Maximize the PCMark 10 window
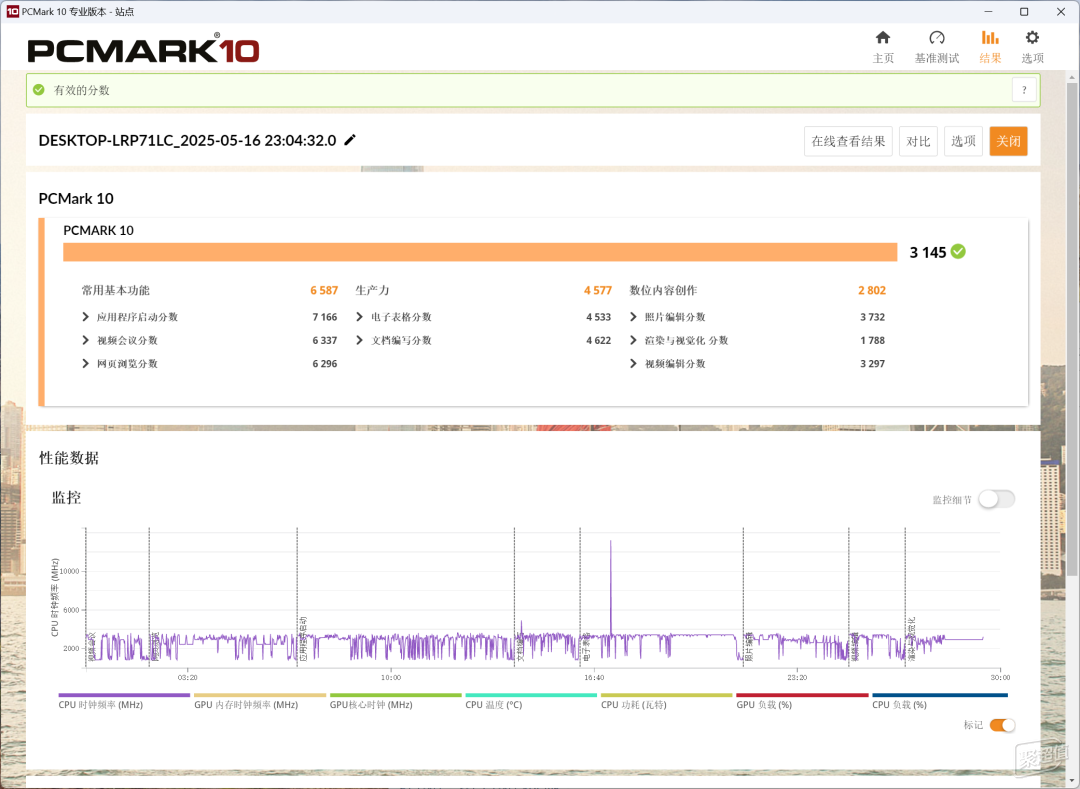Image resolution: width=1080 pixels, height=789 pixels. (1024, 12)
